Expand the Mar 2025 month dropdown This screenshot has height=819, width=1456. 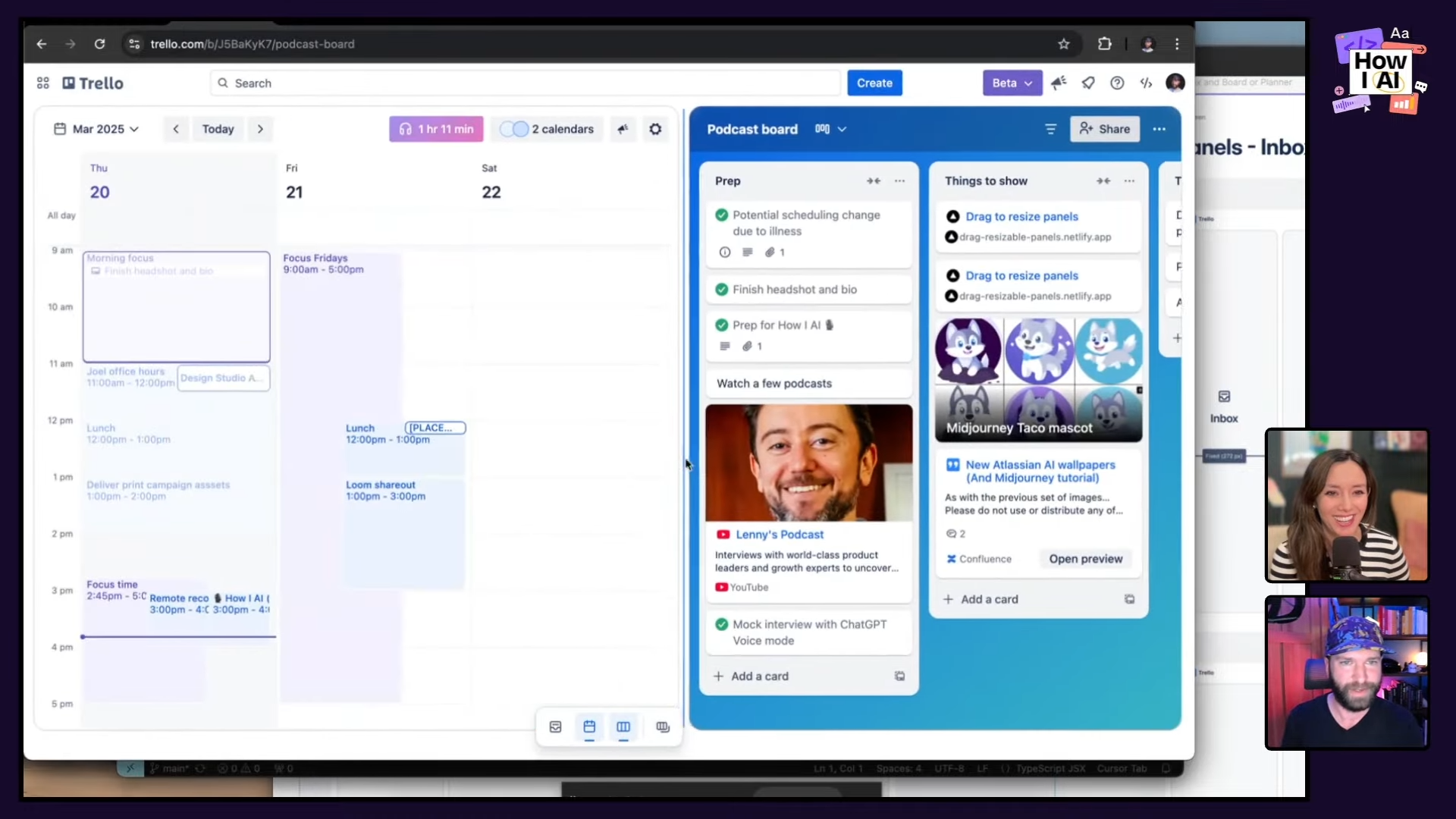[97, 129]
